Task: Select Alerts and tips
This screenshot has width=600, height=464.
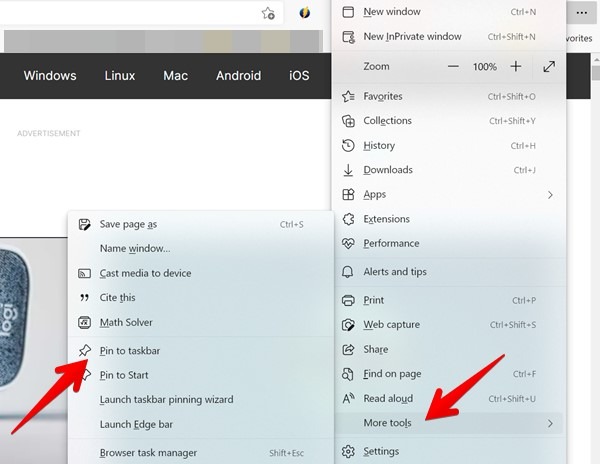Action: pyautogui.click(x=448, y=272)
